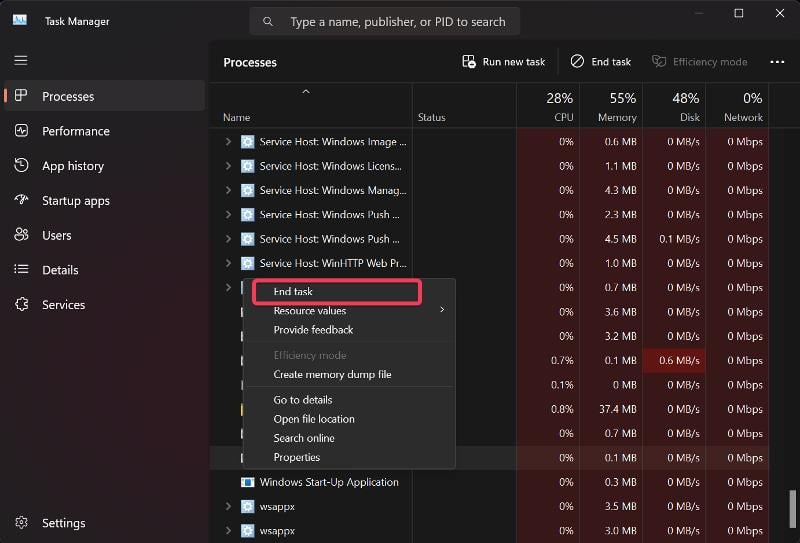The image size is (800, 543).
Task: Click the Settings gear icon
Action: tap(21, 522)
